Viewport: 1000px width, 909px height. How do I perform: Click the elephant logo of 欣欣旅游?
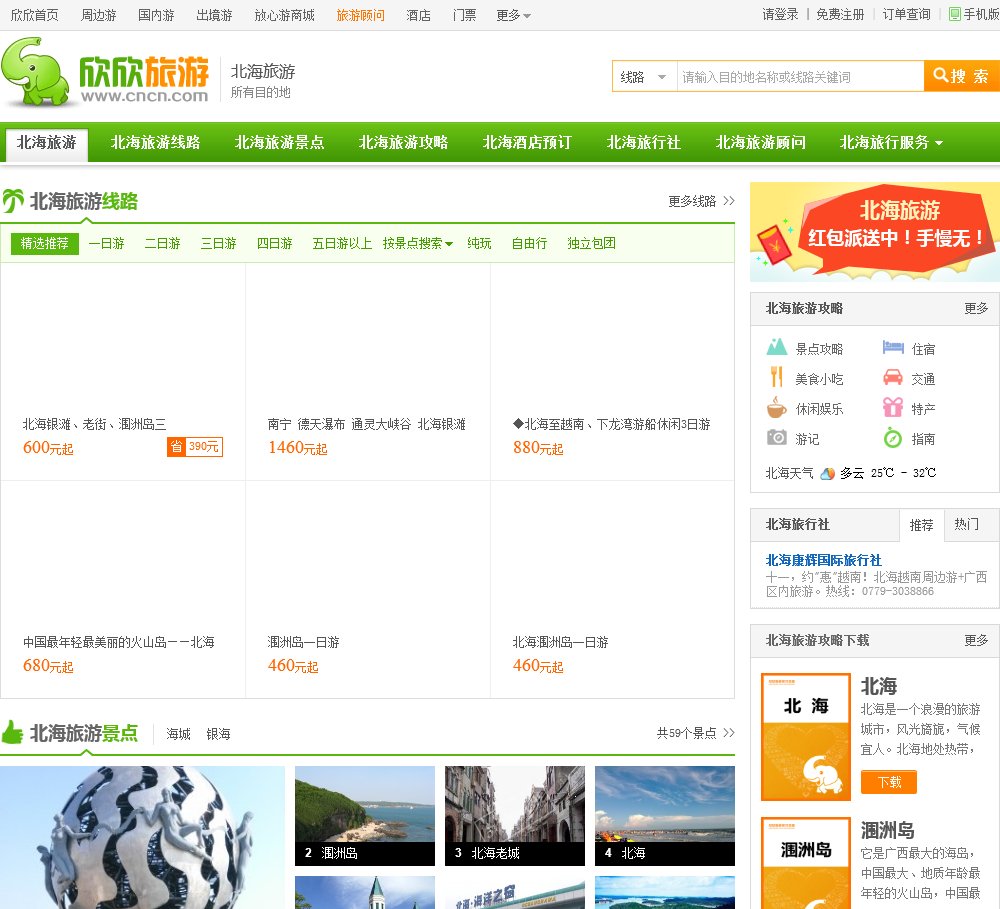click(35, 72)
